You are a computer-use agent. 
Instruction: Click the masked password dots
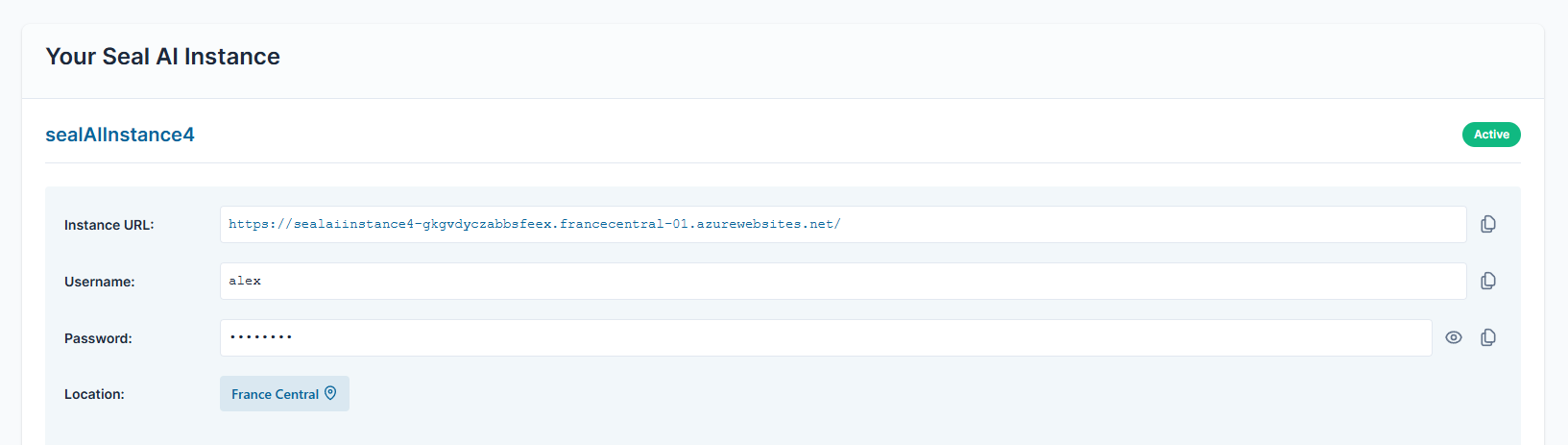pos(261,337)
